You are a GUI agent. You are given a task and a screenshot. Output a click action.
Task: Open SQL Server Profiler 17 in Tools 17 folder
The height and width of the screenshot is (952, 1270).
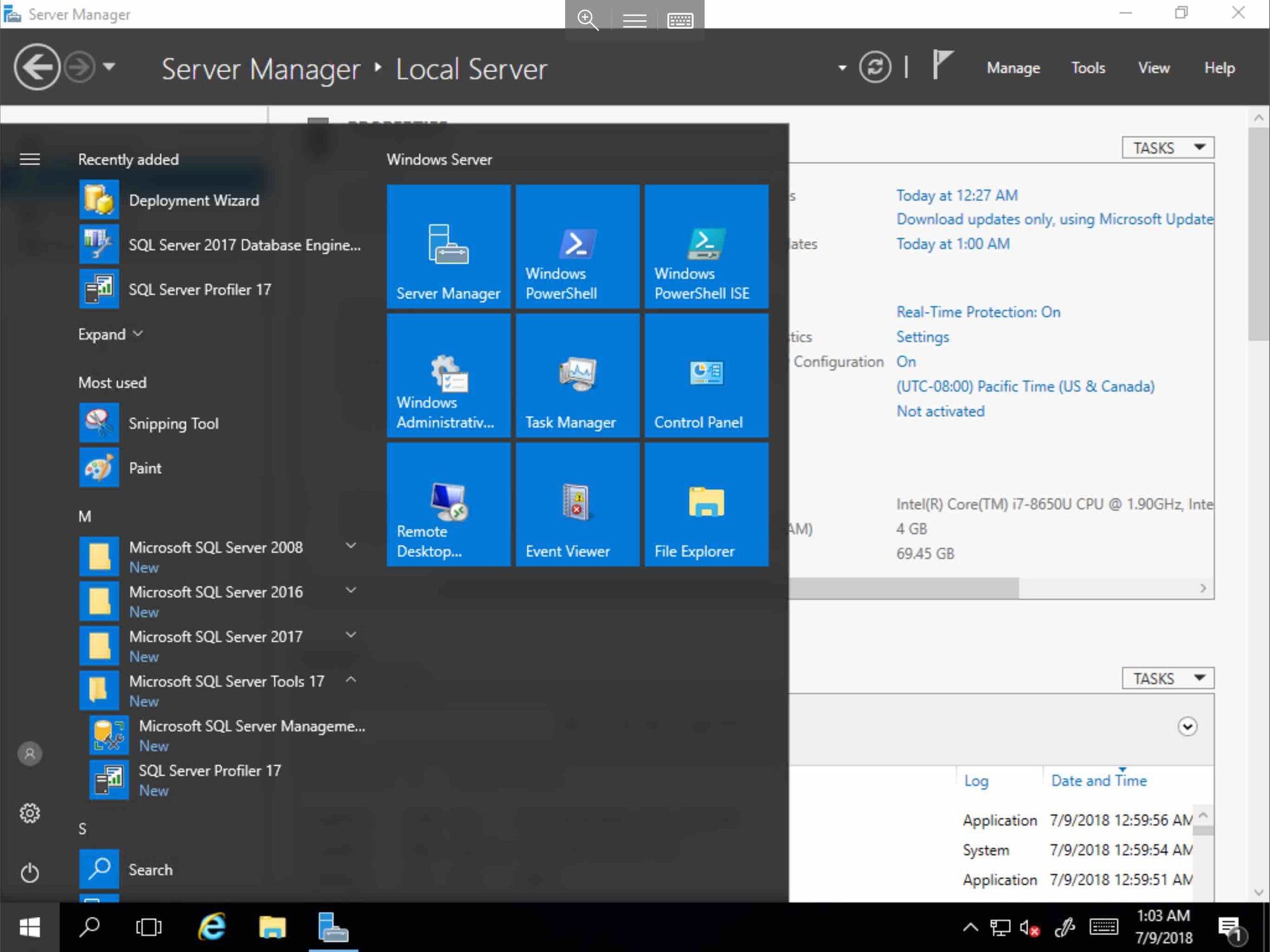click(227, 780)
